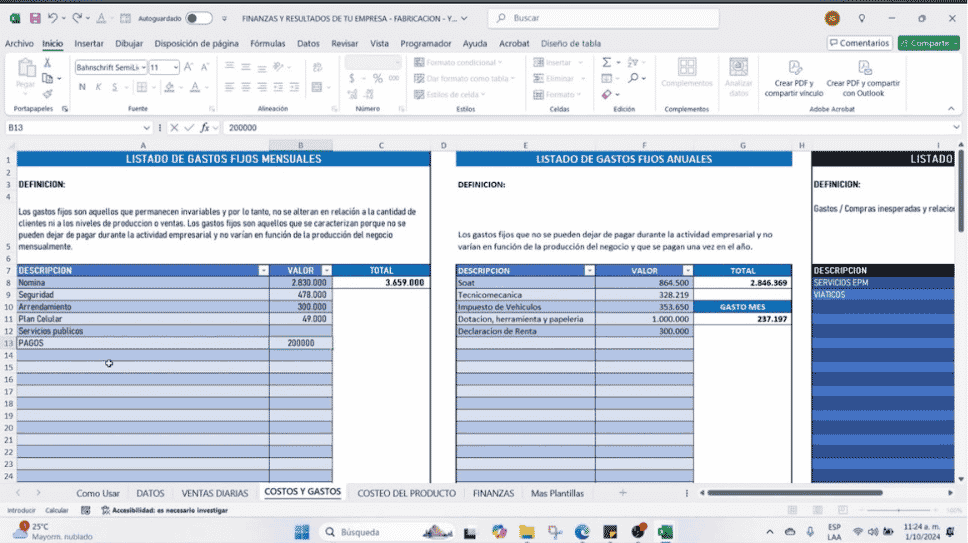Click the AutoSum sigma icon

[607, 62]
